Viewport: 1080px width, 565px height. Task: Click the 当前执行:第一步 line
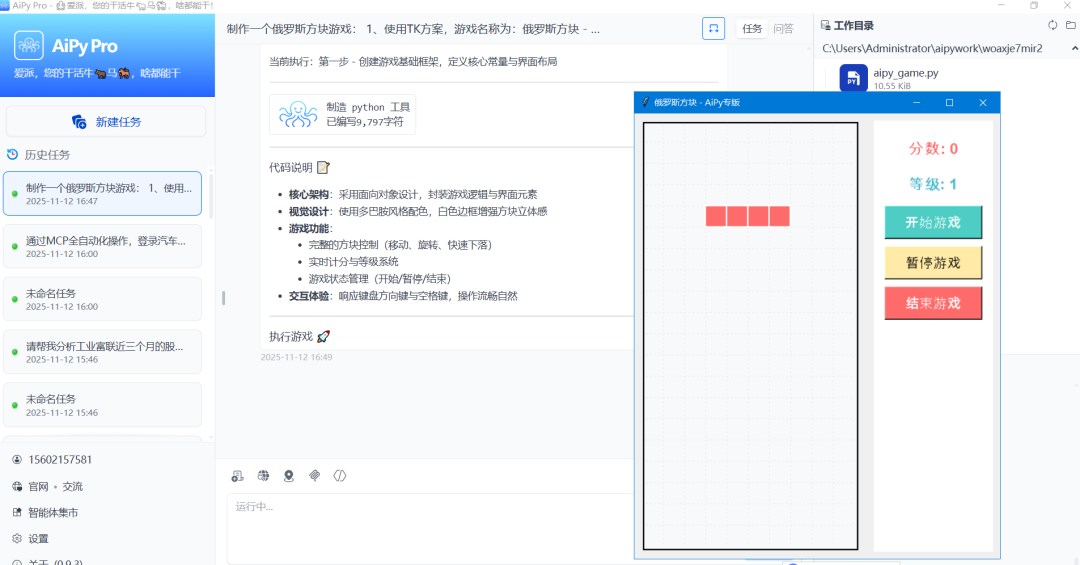point(413,61)
